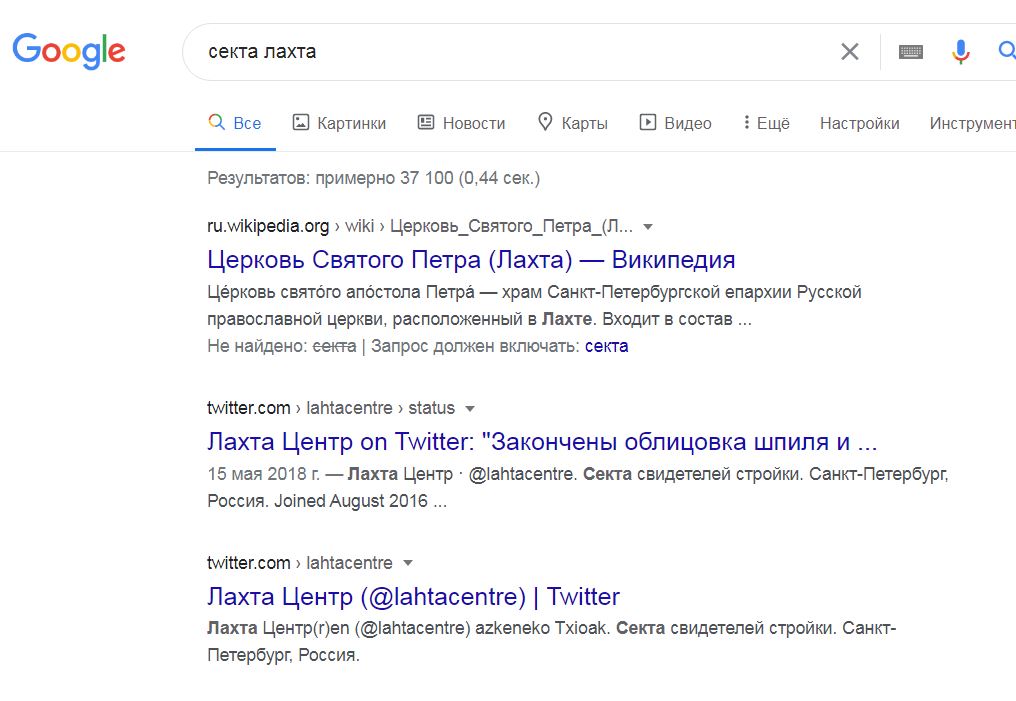Click the 'twitter.com › lahtacentre › status' URL text

pyautogui.click(x=330, y=408)
